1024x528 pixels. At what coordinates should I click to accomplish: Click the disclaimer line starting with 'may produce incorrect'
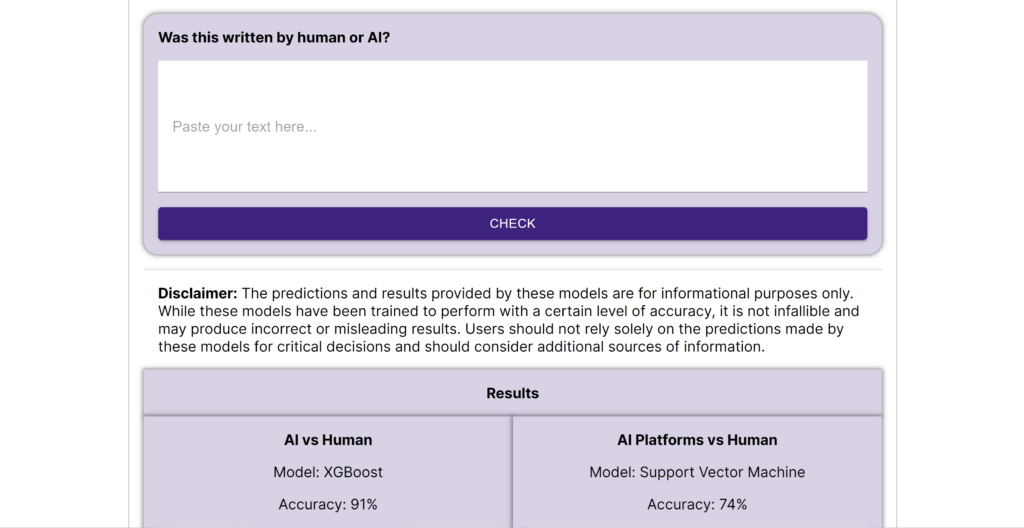400,330
